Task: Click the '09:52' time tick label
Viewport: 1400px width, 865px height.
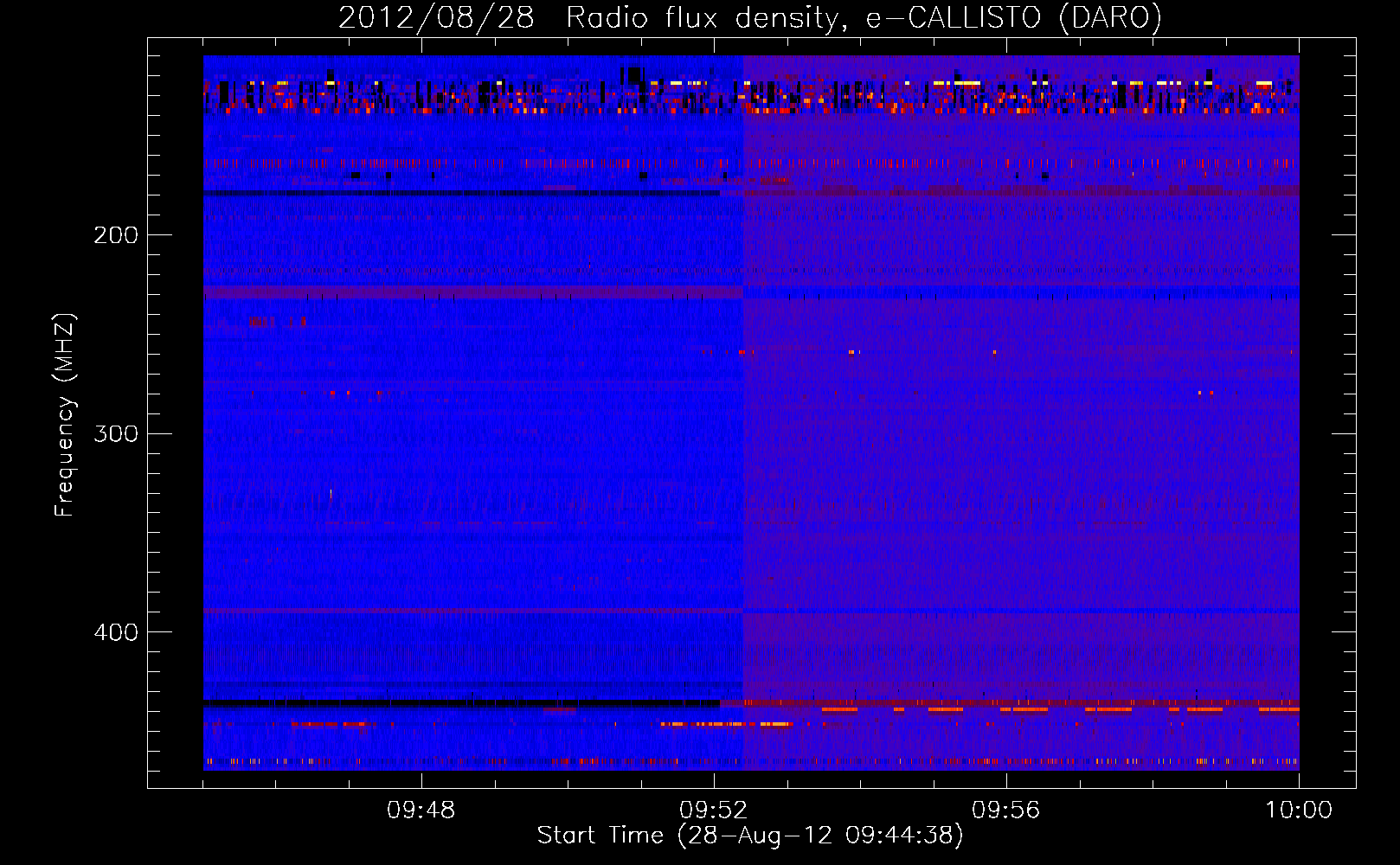Action: pyautogui.click(x=713, y=811)
